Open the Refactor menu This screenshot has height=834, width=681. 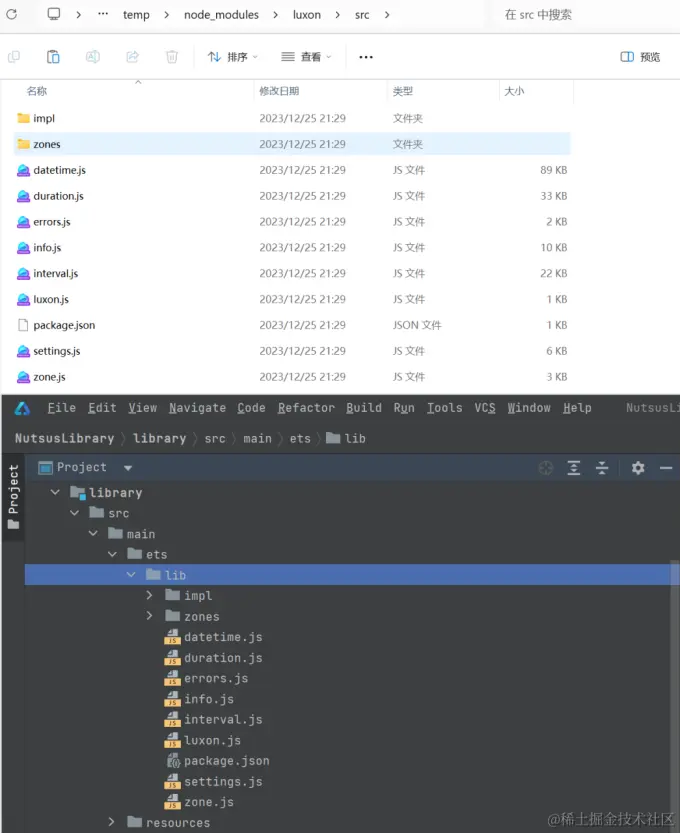[306, 408]
